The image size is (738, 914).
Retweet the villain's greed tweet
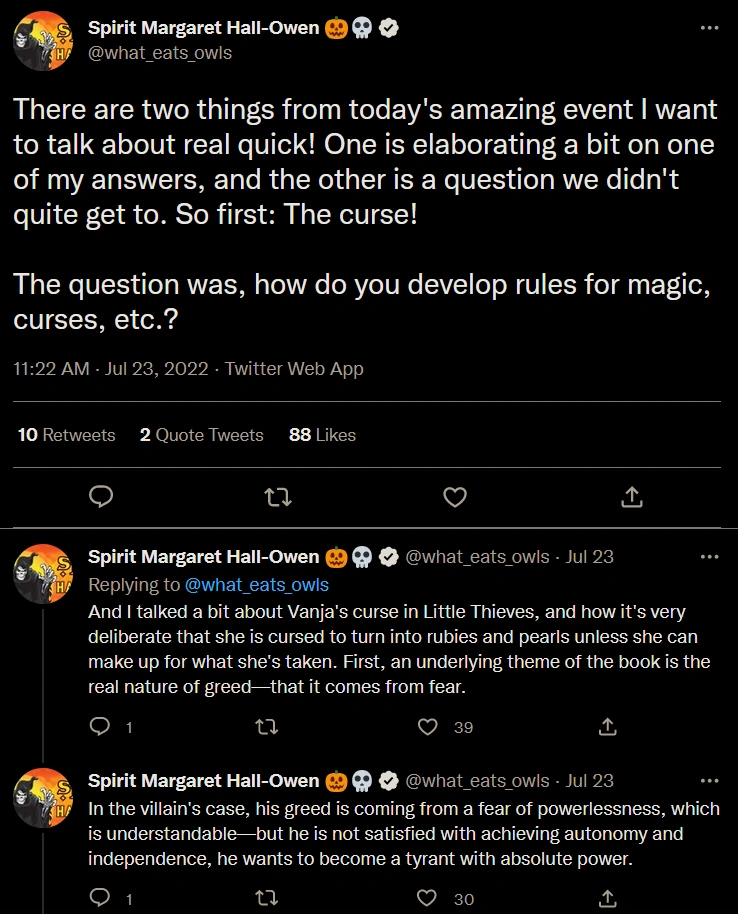(x=265, y=899)
